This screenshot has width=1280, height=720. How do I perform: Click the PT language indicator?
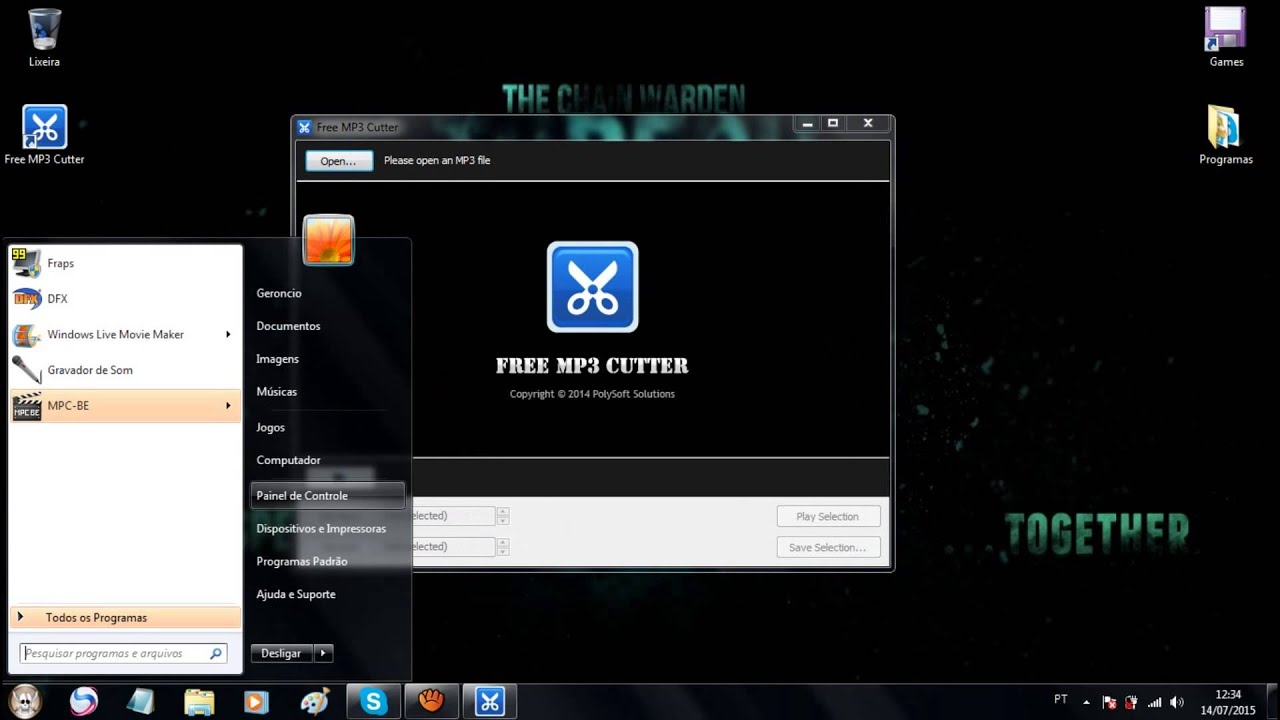pyautogui.click(x=1061, y=699)
